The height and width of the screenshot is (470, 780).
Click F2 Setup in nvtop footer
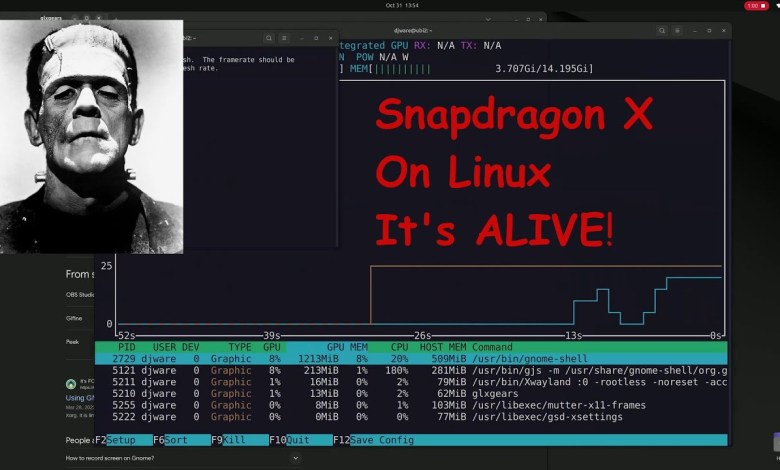124,440
